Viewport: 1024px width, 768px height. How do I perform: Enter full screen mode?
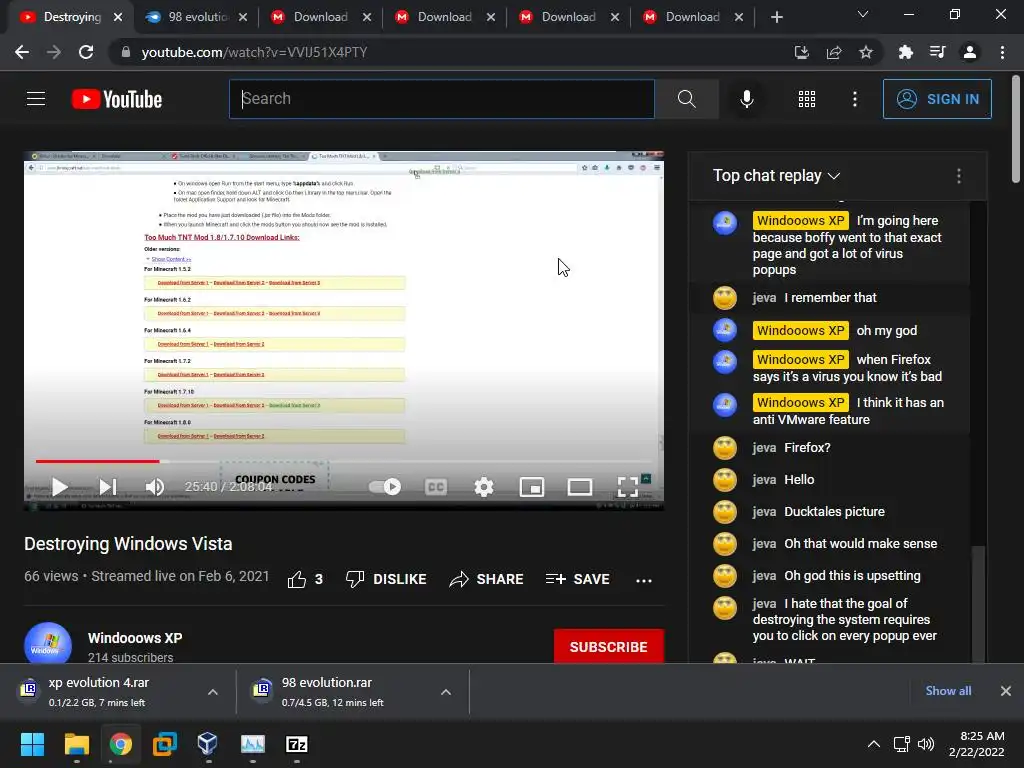(x=628, y=487)
